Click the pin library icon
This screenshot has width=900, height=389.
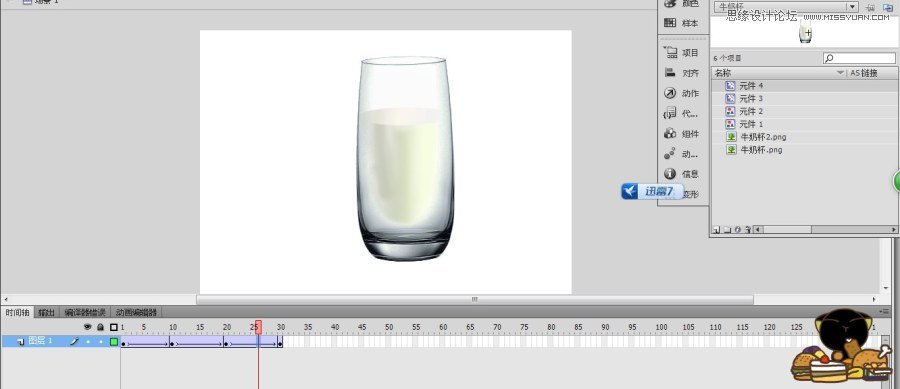tap(870, 7)
